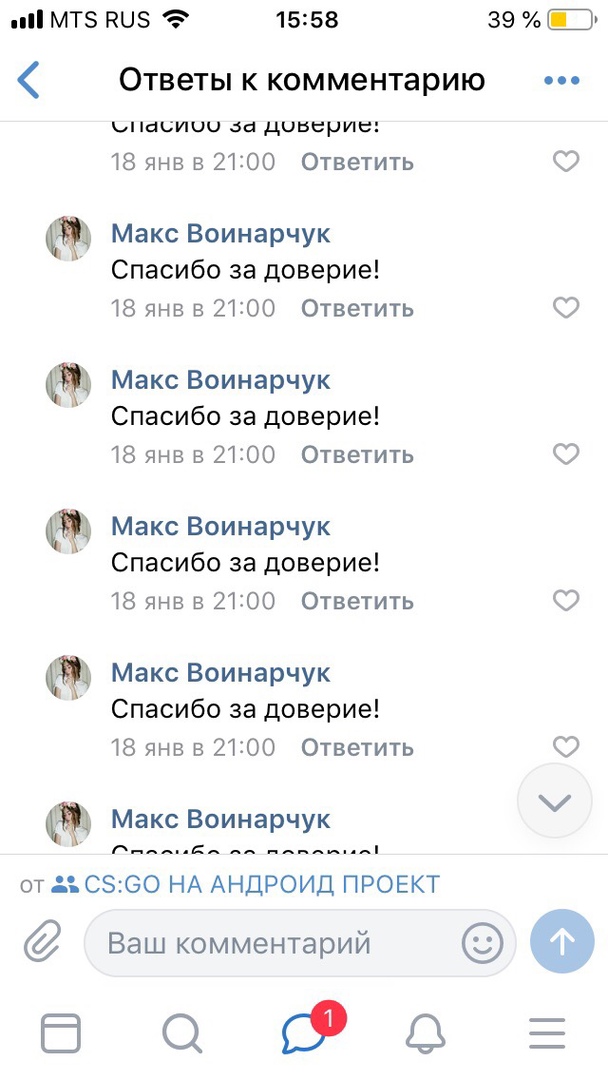Like the topmost partially visible comment
Image resolution: width=608 pixels, height=1080 pixels.
(x=566, y=161)
